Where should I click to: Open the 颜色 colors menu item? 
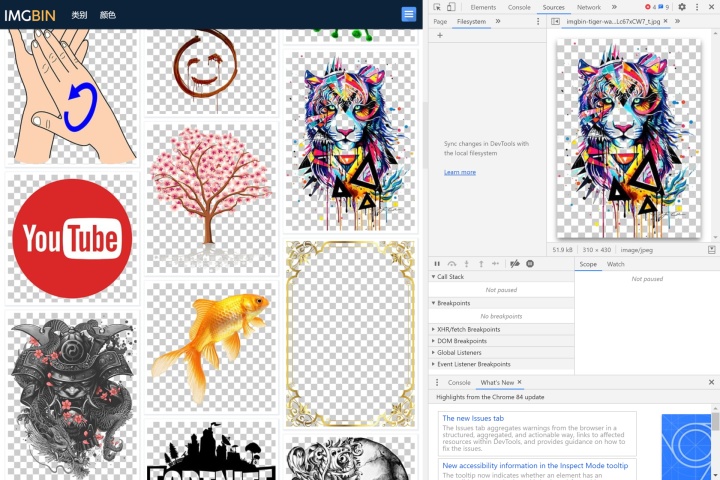click(107, 15)
